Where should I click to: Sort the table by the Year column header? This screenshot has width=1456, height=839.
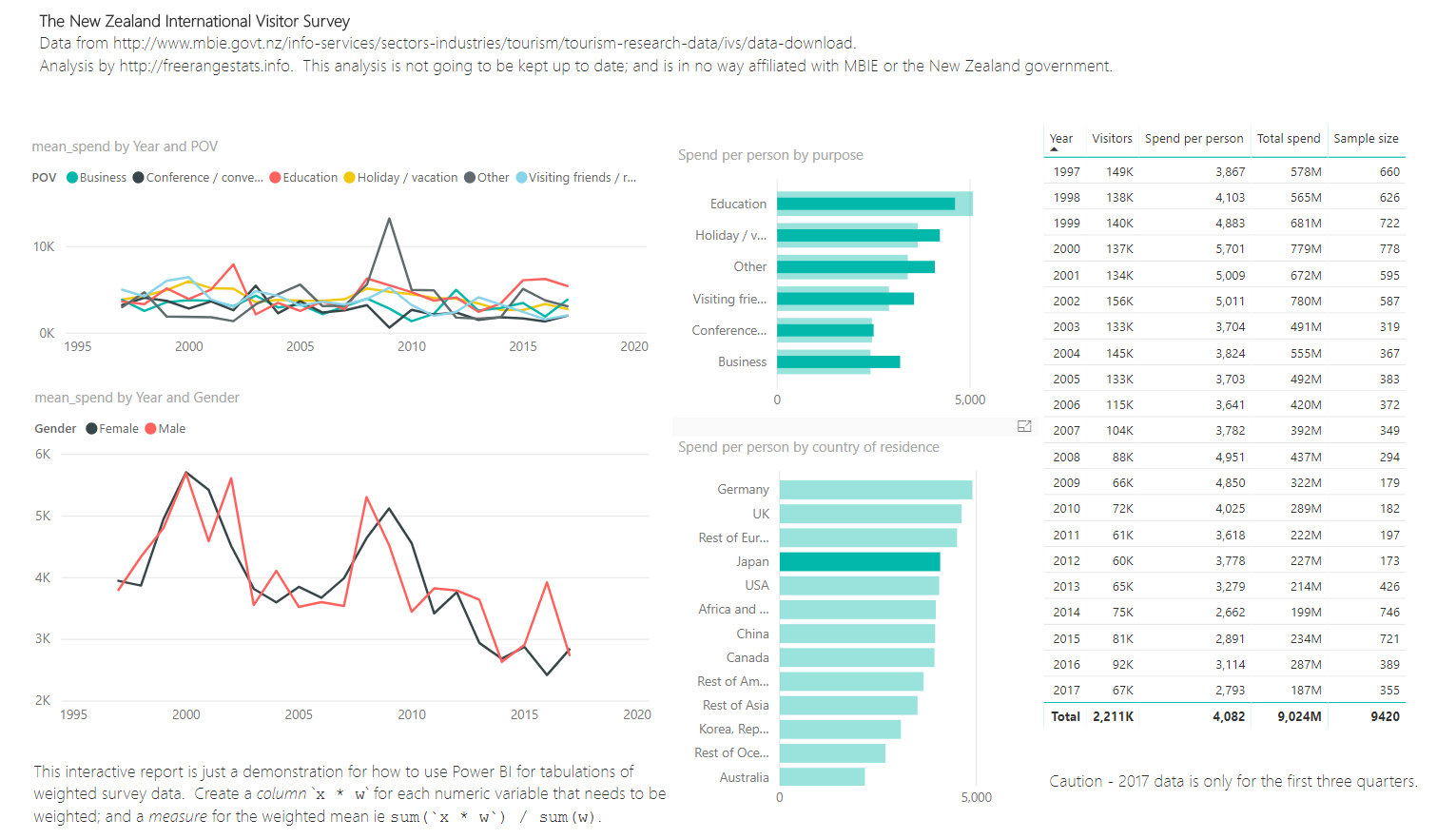(1060, 138)
